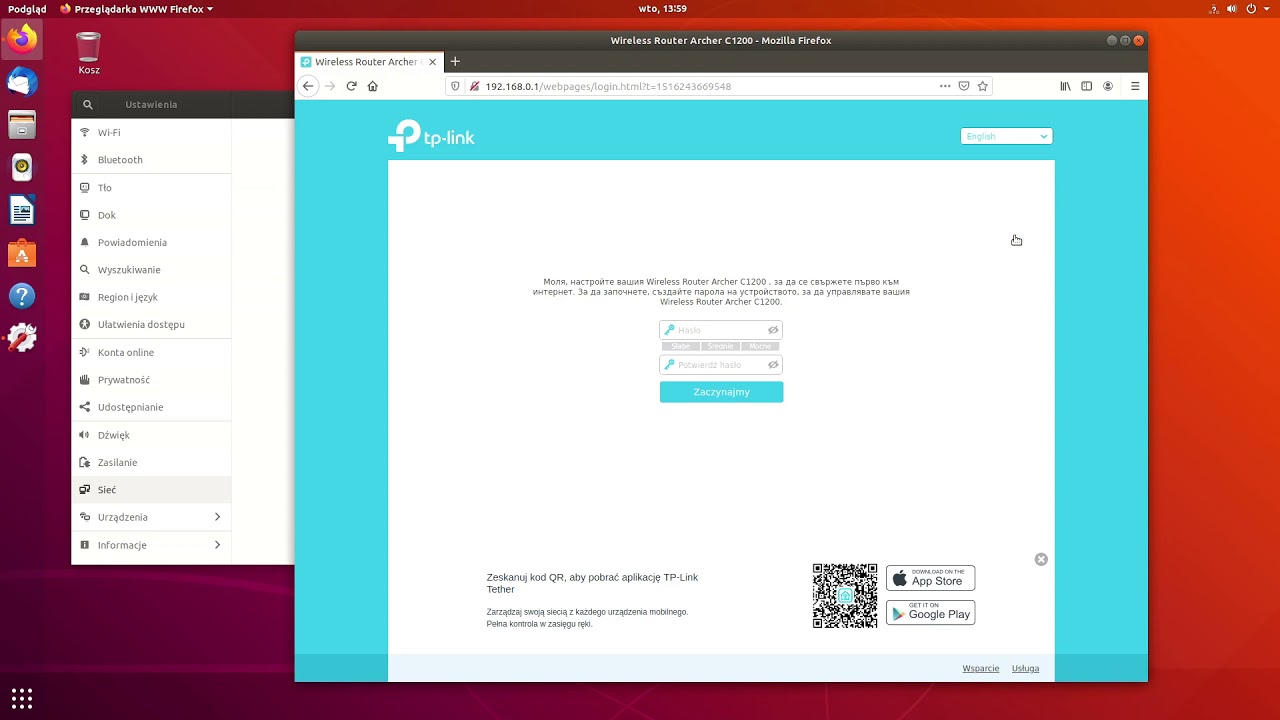Open Firefox library icon
This screenshot has width=1280, height=720.
click(x=1066, y=86)
